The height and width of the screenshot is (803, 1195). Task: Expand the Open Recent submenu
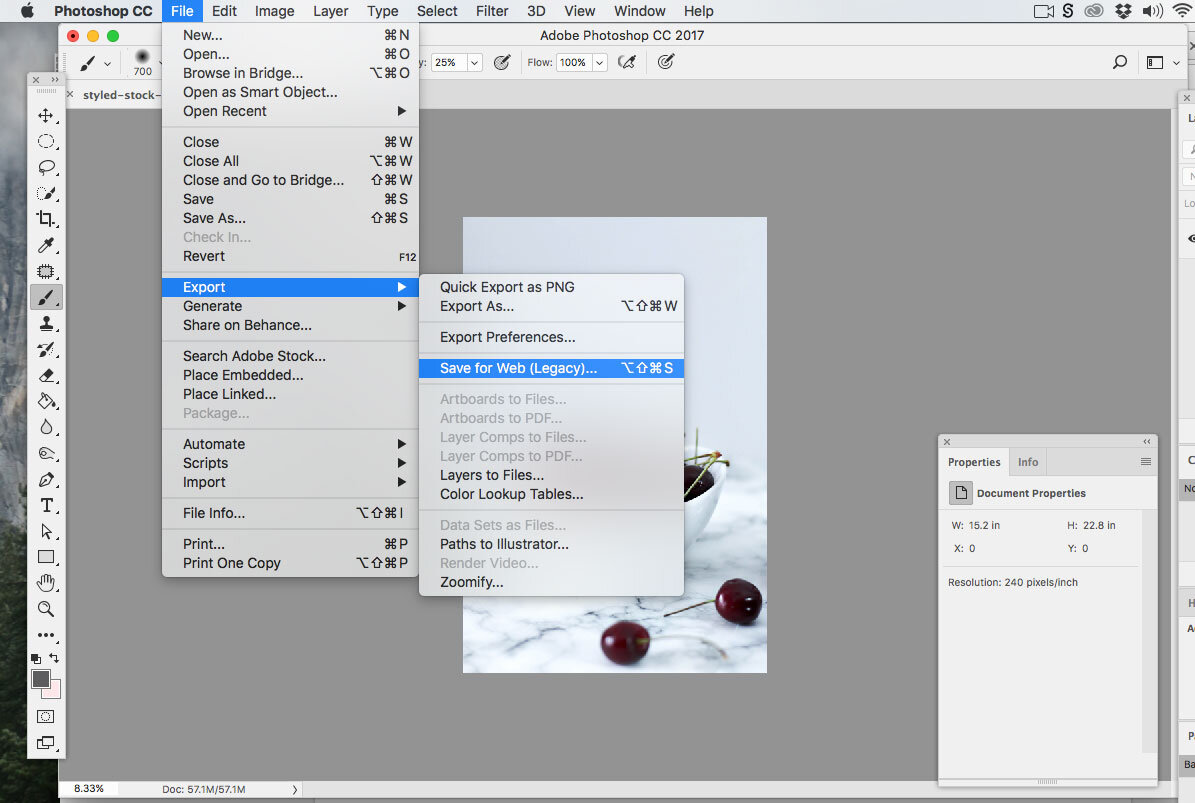[402, 111]
